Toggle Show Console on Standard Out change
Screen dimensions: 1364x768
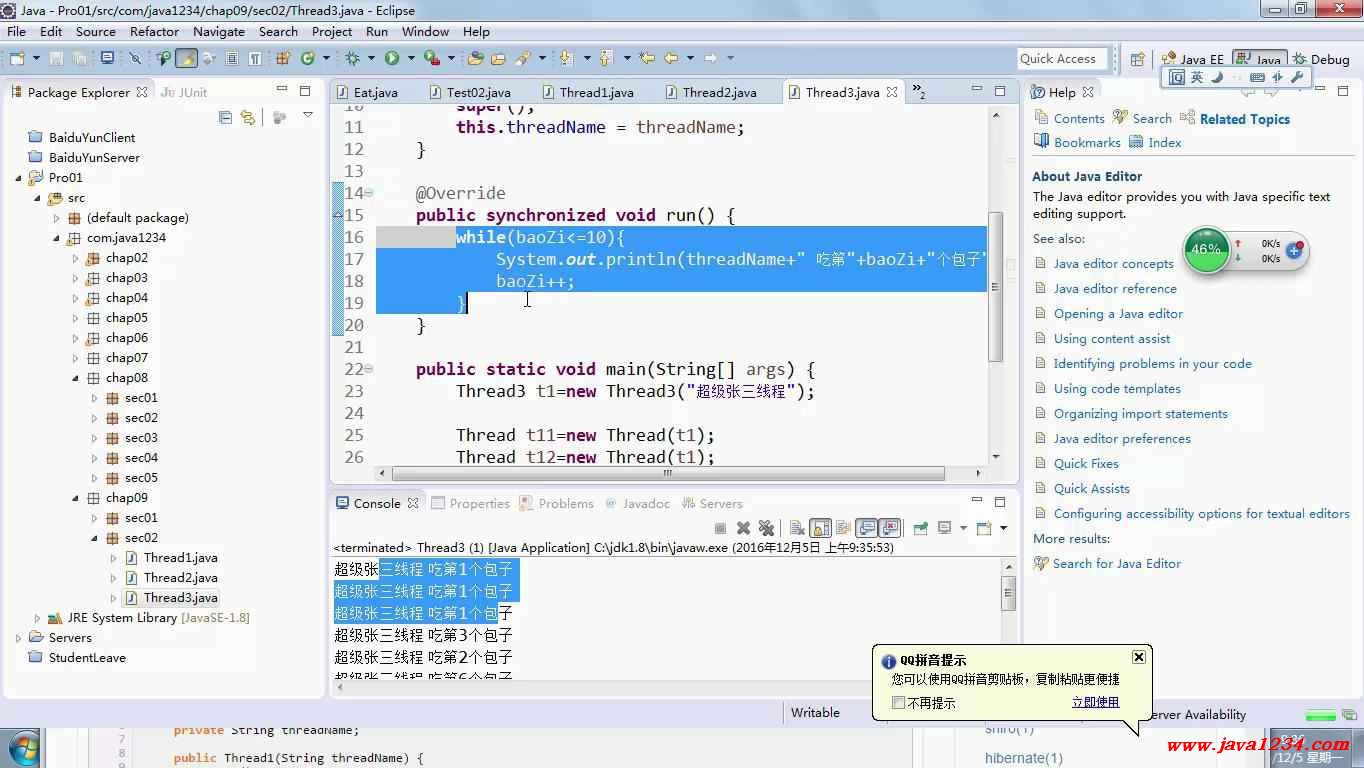click(866, 528)
